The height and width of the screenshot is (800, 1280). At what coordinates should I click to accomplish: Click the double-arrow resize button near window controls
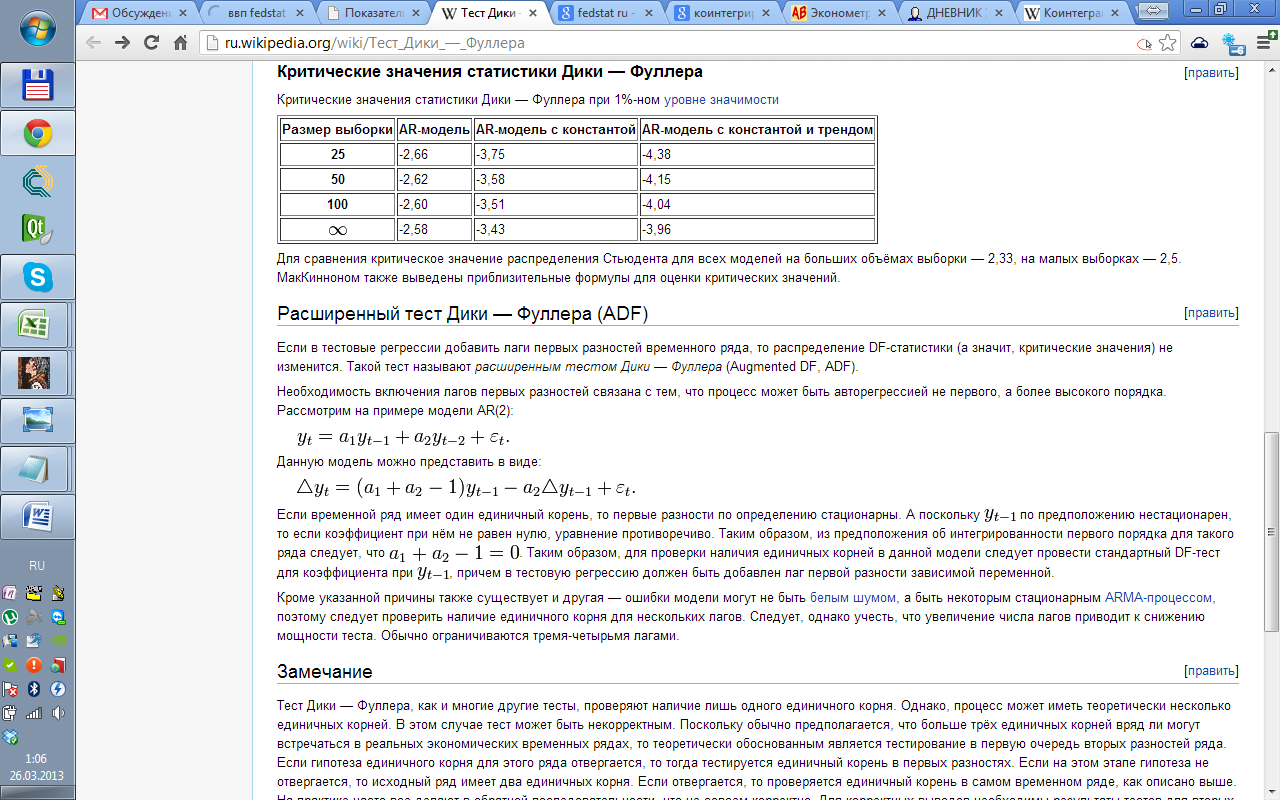[x=1151, y=9]
